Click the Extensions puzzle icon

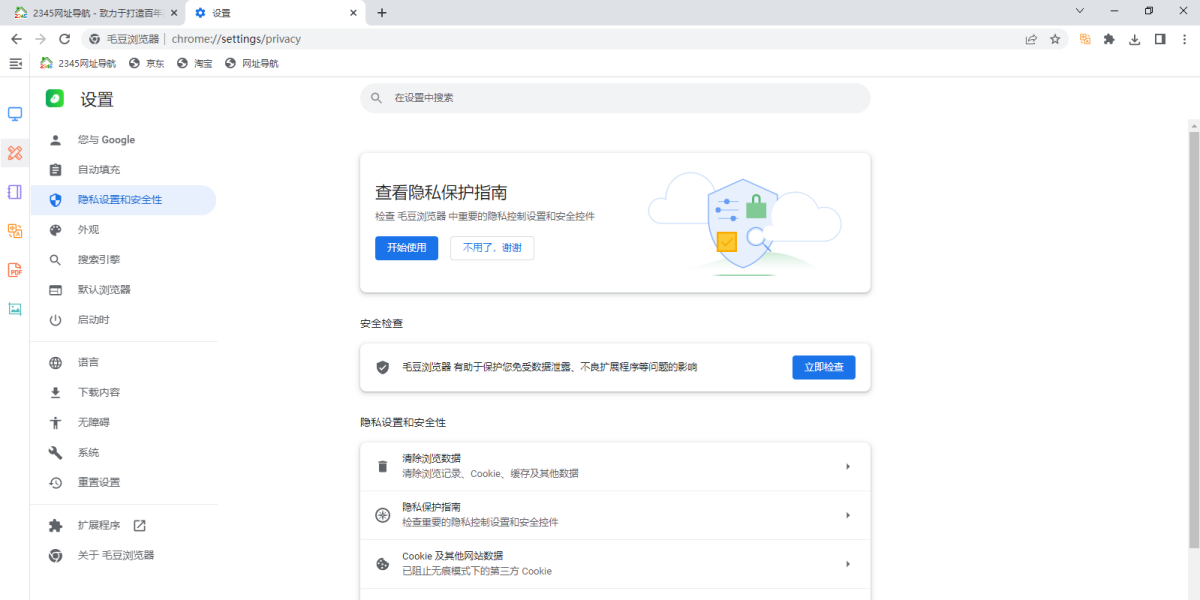tap(1109, 38)
